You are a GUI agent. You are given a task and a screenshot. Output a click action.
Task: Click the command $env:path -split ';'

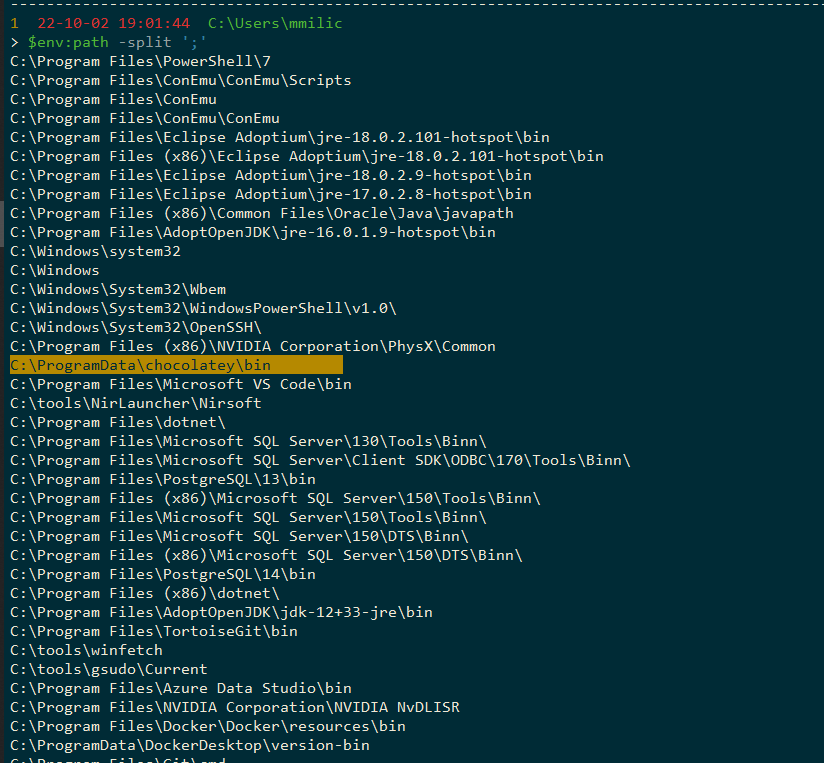117,43
